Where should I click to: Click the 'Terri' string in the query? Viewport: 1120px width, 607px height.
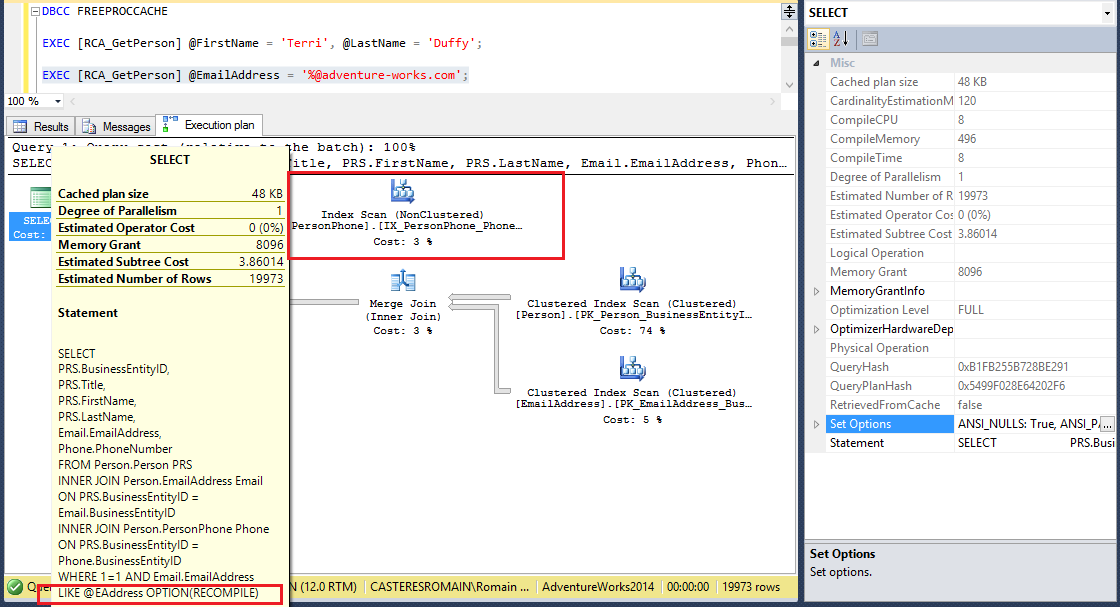click(x=305, y=44)
